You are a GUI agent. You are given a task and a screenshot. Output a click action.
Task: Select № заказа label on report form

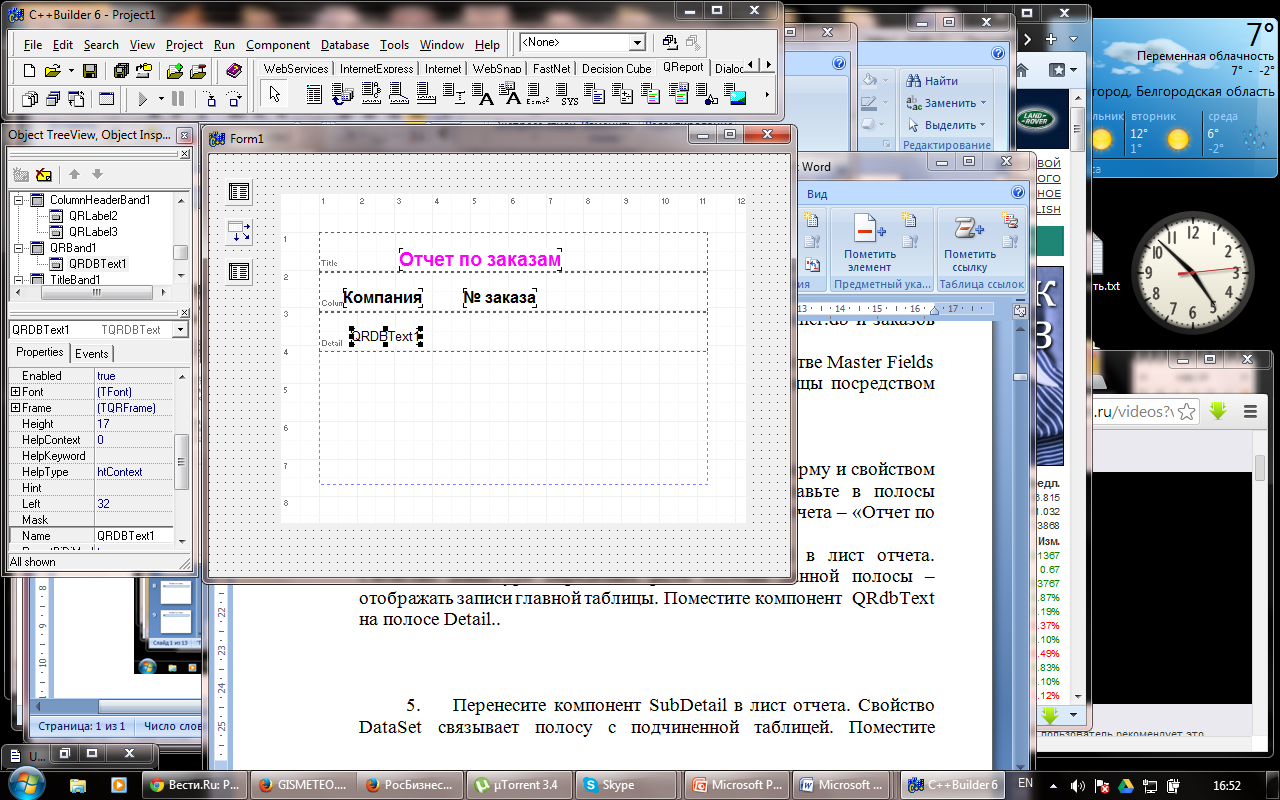pyautogui.click(x=500, y=298)
